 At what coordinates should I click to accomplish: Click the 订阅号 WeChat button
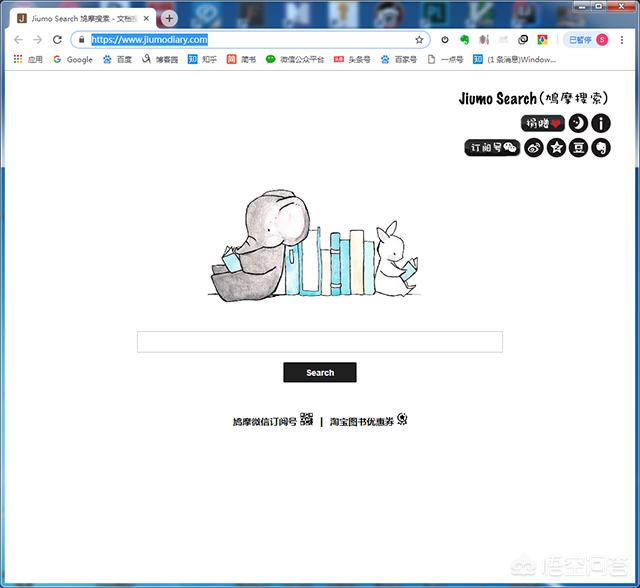[x=492, y=148]
